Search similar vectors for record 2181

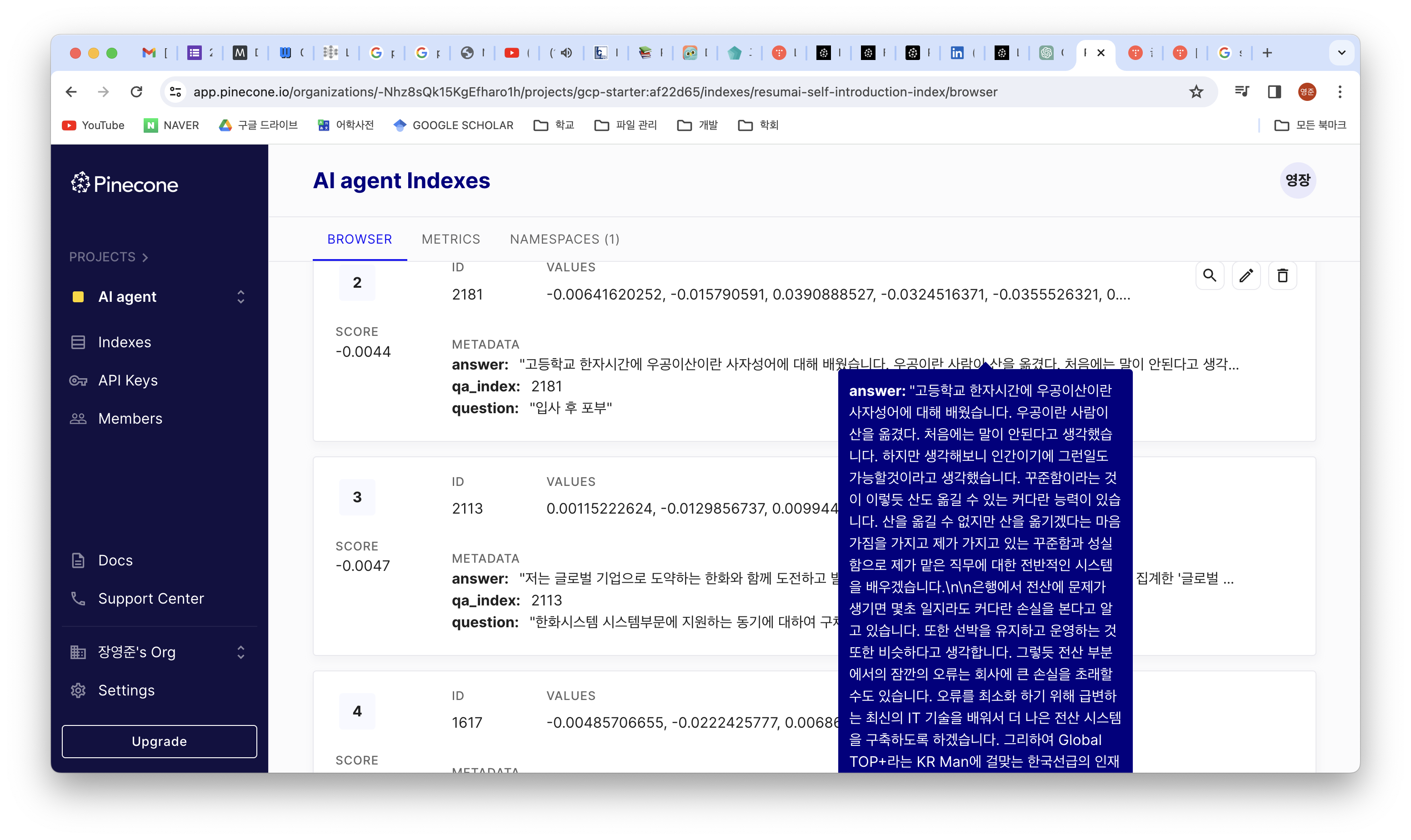[x=1210, y=275]
